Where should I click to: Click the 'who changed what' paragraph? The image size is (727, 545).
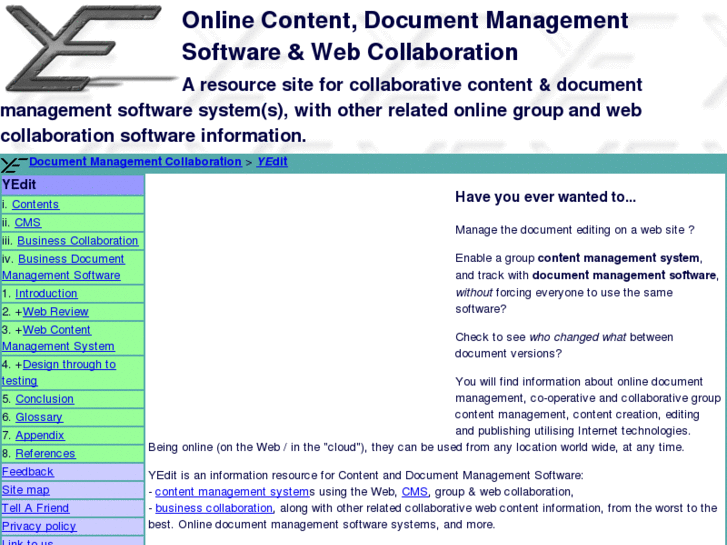coord(564,345)
